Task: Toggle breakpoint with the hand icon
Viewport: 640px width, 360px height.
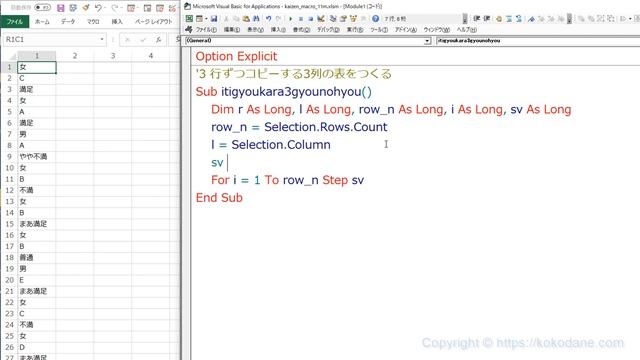Action: click(x=499, y=18)
